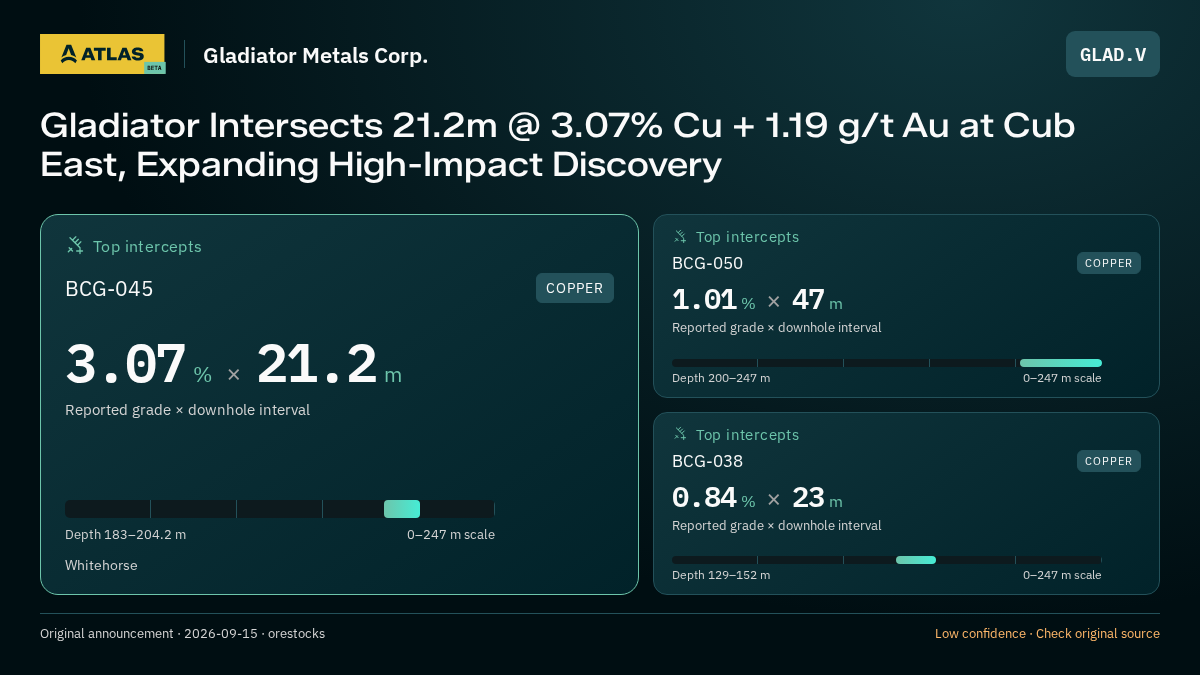
Task: Click 'Depth 200–247 m' label
Action: (721, 378)
